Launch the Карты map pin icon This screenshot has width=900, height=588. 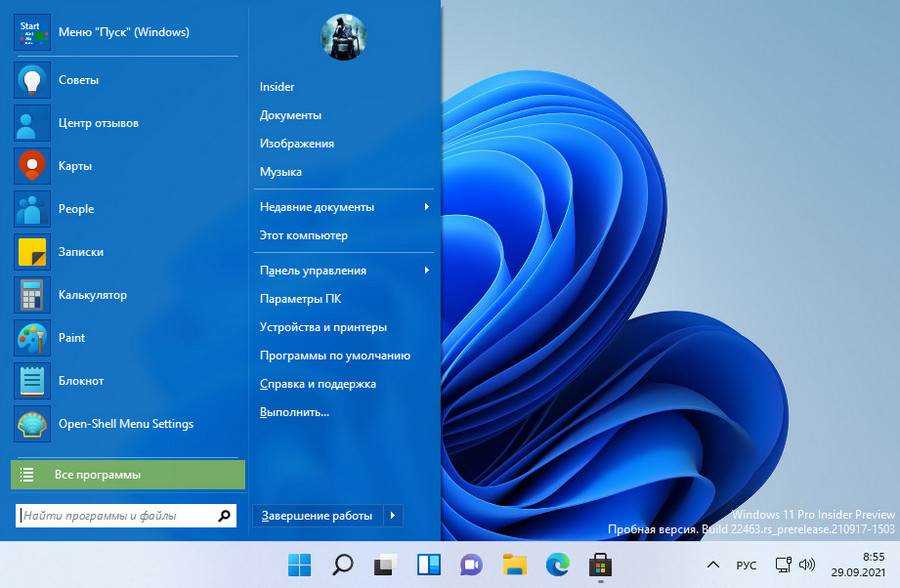[32, 166]
